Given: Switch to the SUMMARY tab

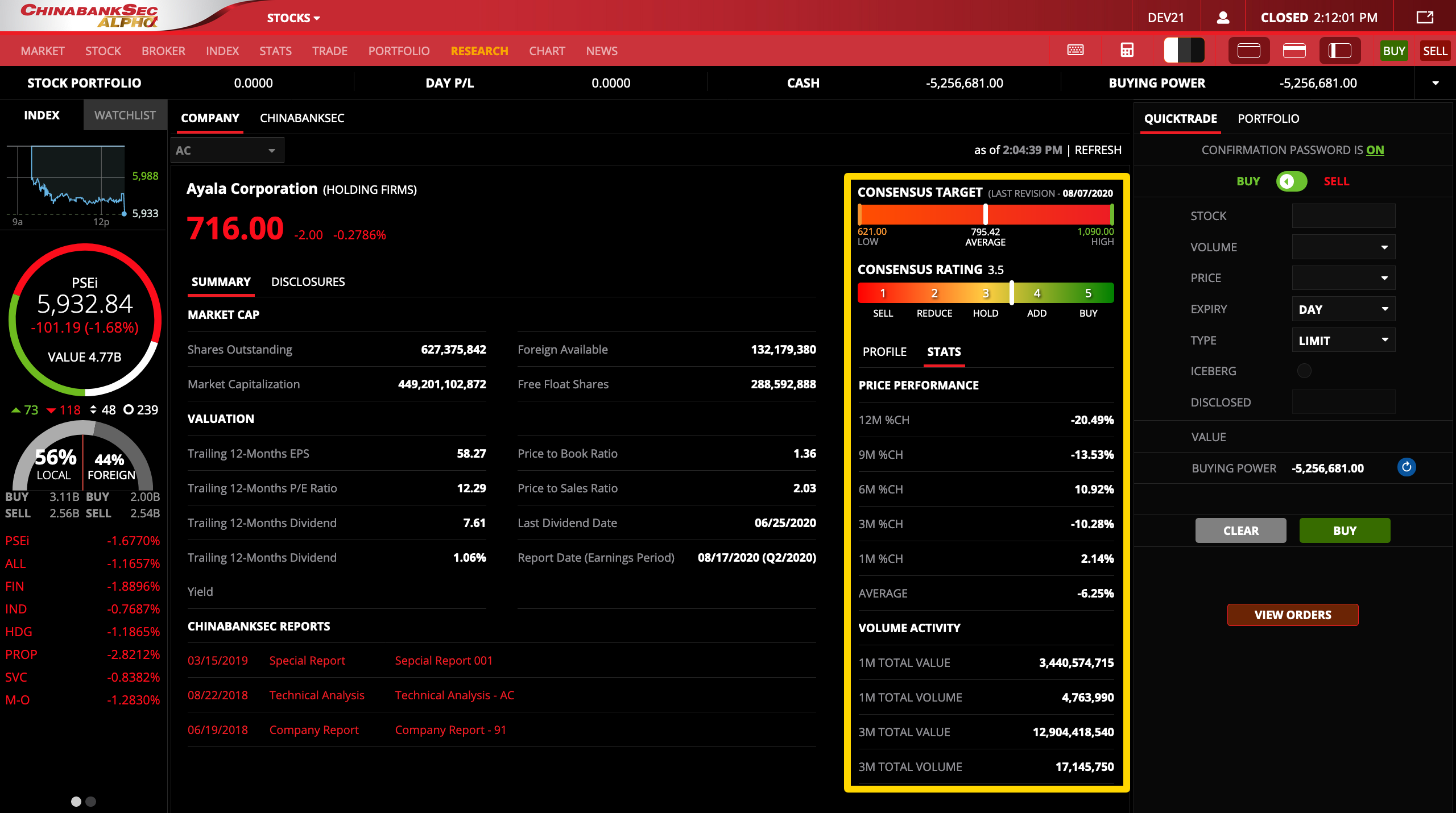Looking at the screenshot, I should tap(221, 282).
